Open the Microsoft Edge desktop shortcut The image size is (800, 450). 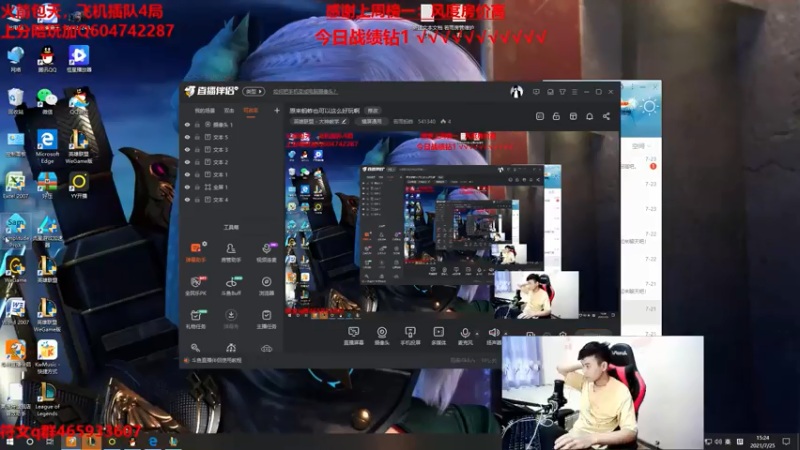[47, 146]
